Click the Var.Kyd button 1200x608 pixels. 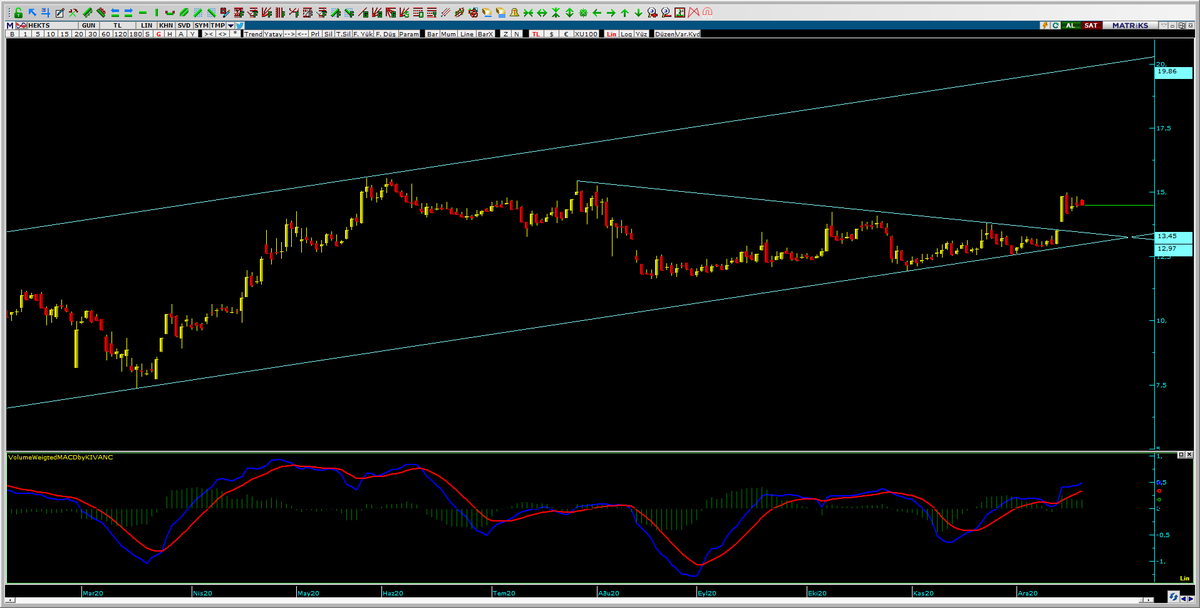[688, 34]
